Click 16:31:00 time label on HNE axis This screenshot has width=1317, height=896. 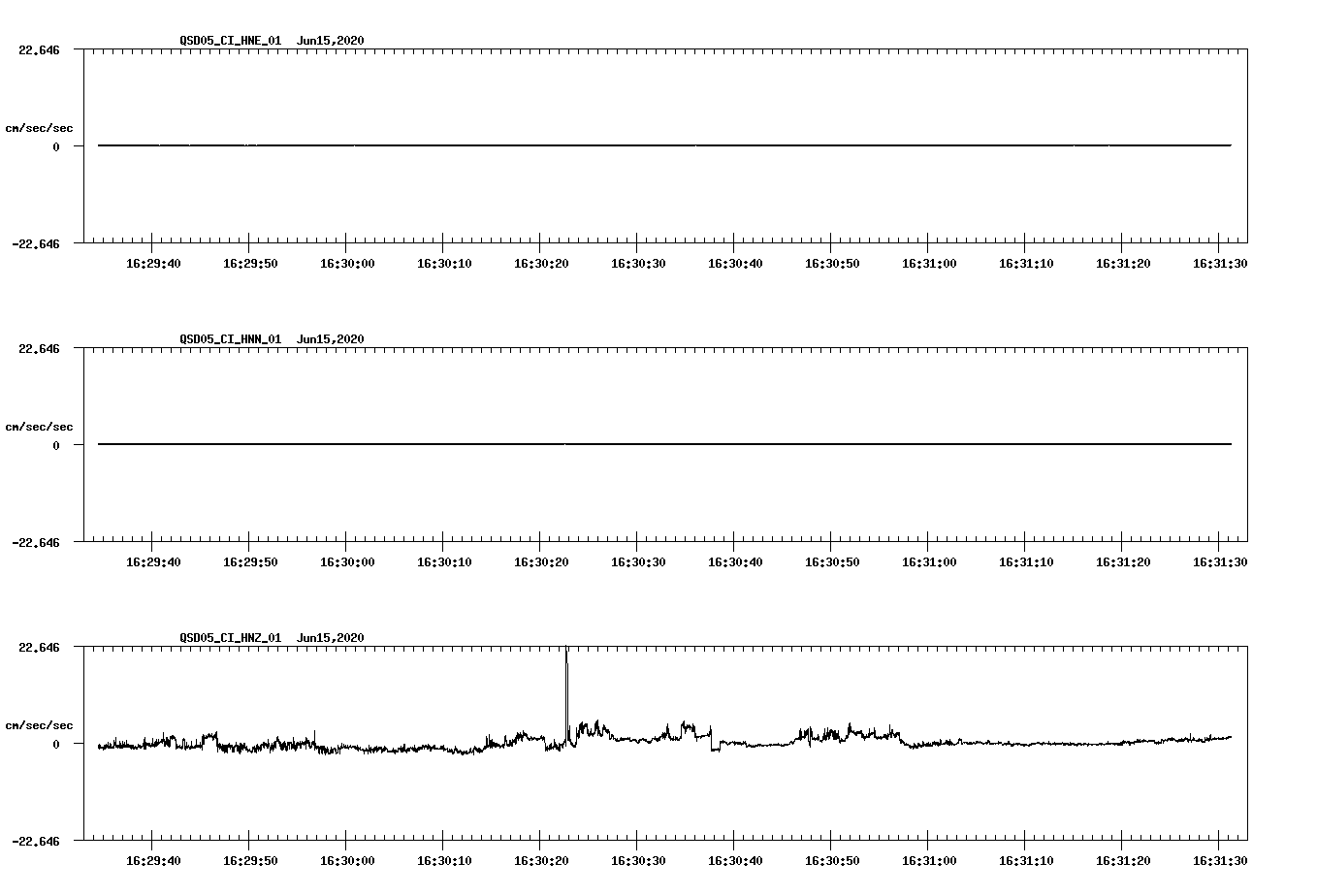[x=929, y=264]
